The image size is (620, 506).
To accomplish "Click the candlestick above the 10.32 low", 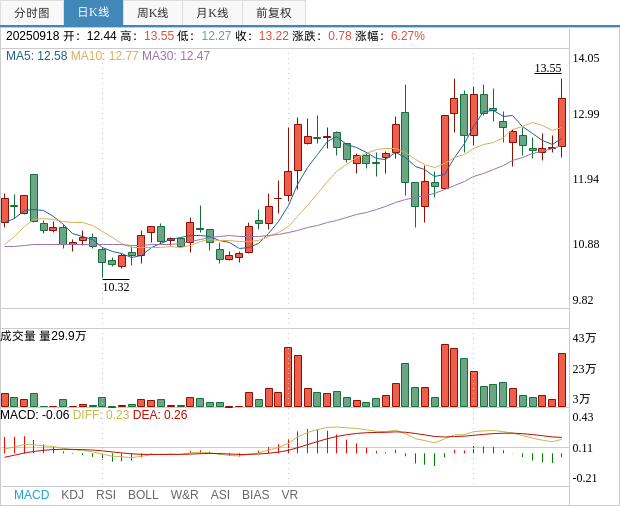I will click(x=102, y=256).
